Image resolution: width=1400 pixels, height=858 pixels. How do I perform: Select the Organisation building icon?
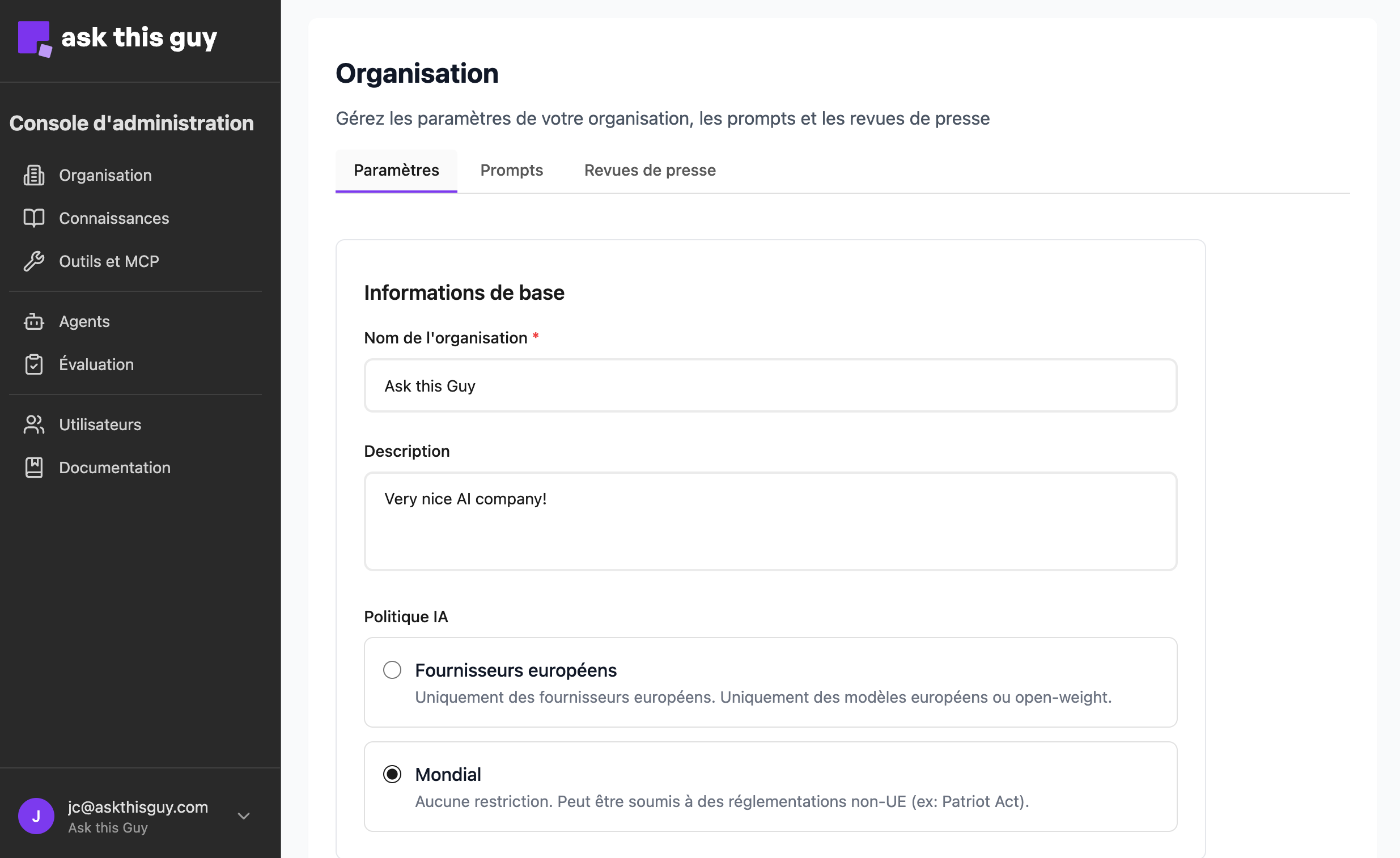[33, 175]
